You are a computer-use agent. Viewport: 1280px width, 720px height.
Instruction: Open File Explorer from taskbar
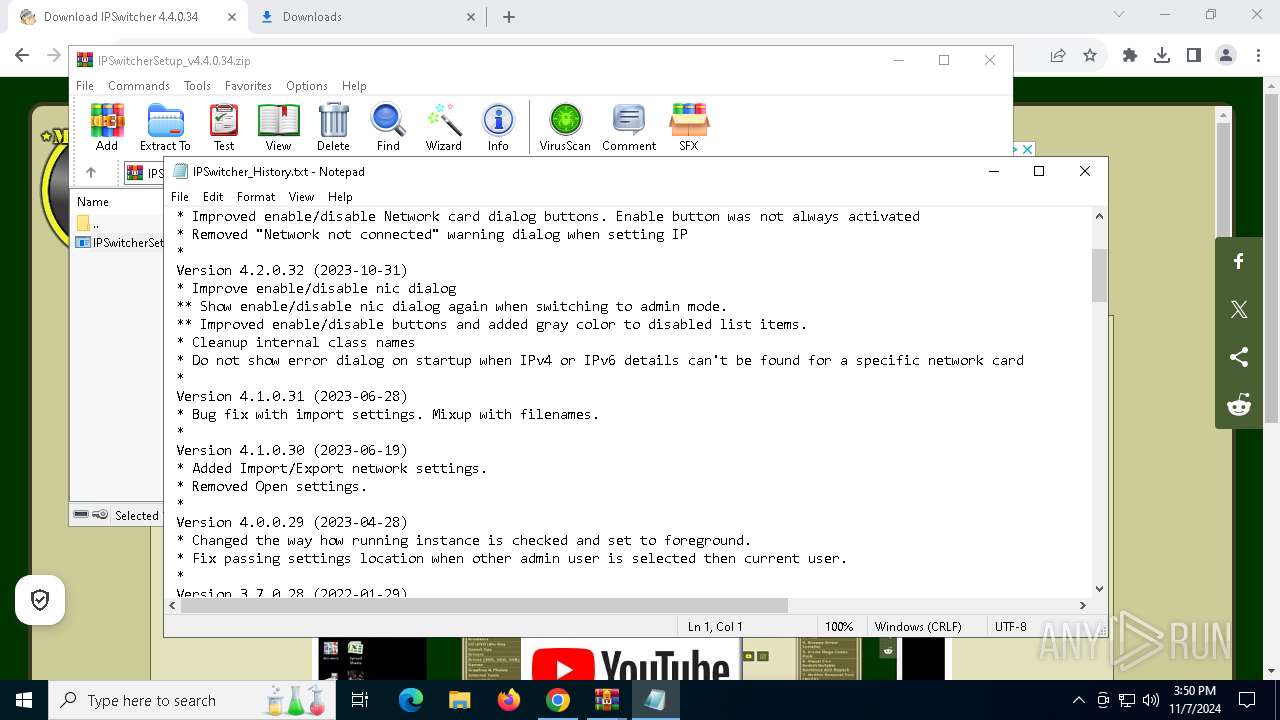(460, 700)
